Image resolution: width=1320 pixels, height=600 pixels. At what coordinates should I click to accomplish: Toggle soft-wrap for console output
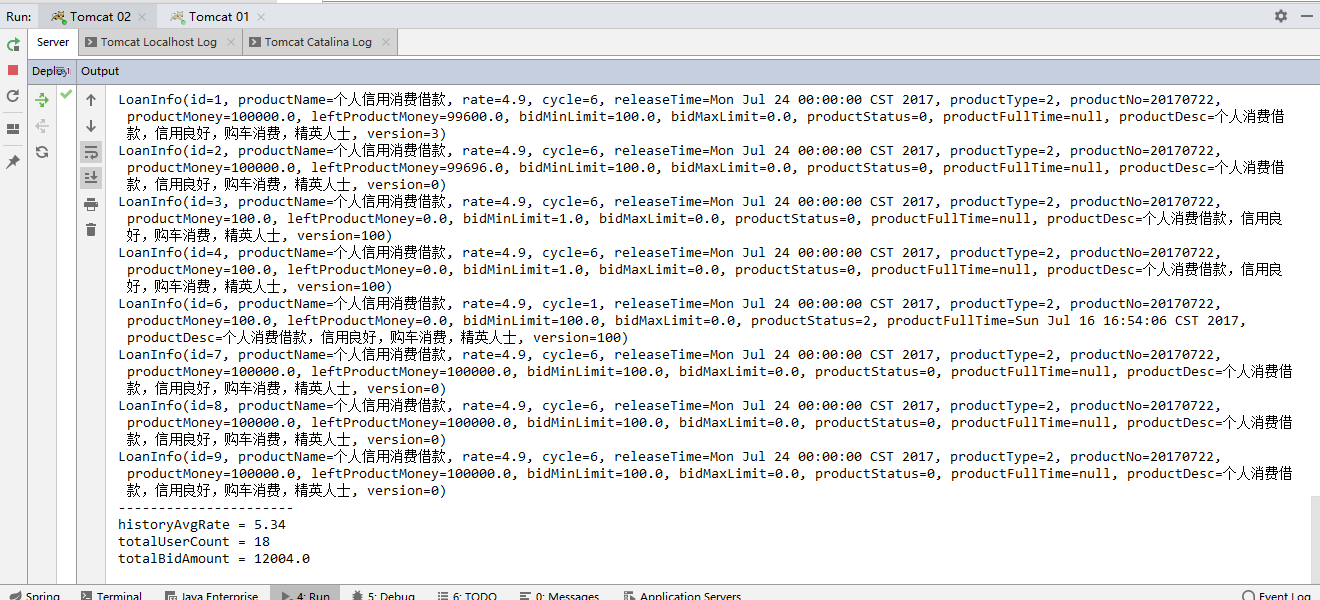(91, 152)
